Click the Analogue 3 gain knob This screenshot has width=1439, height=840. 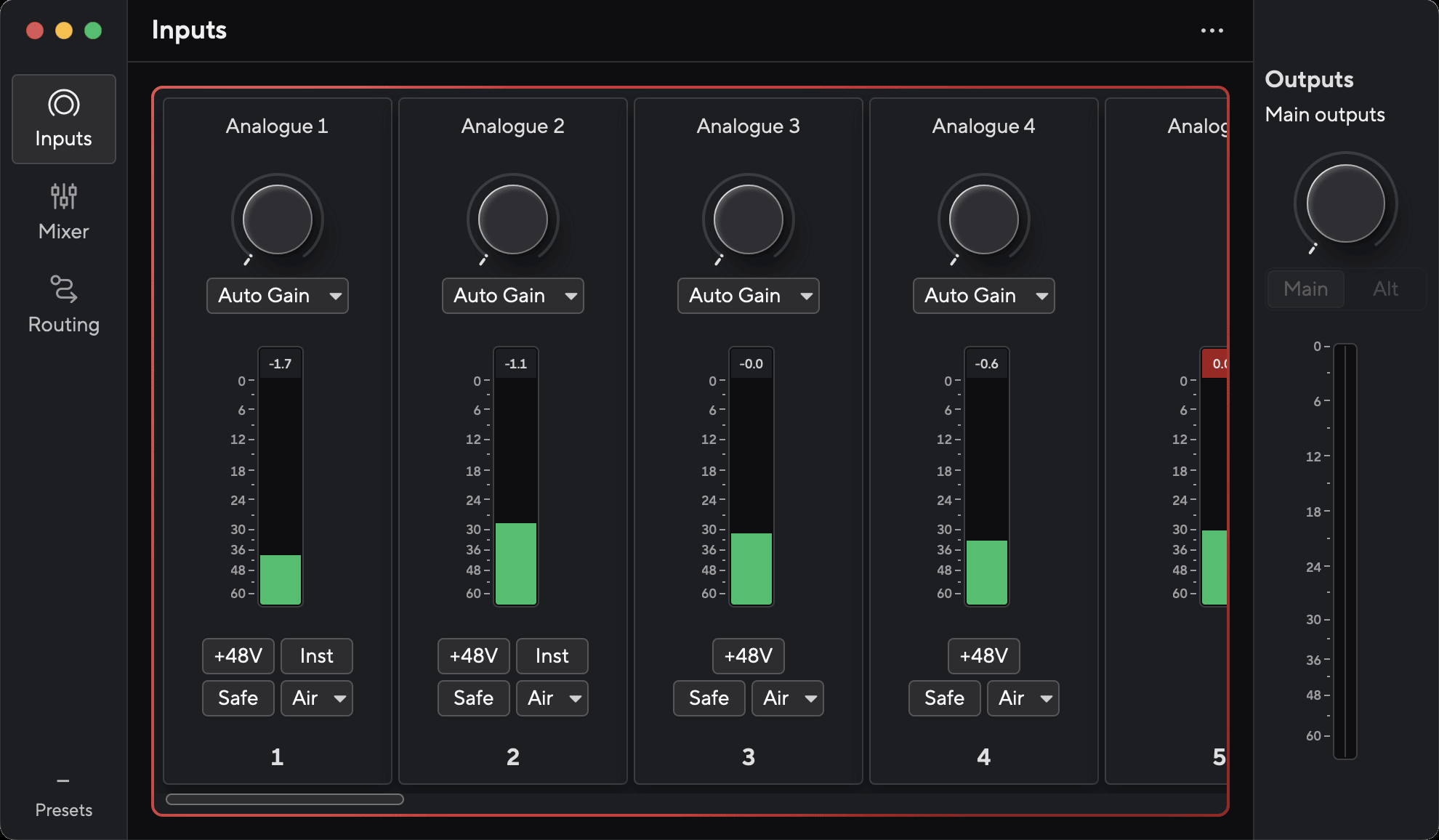pos(749,219)
